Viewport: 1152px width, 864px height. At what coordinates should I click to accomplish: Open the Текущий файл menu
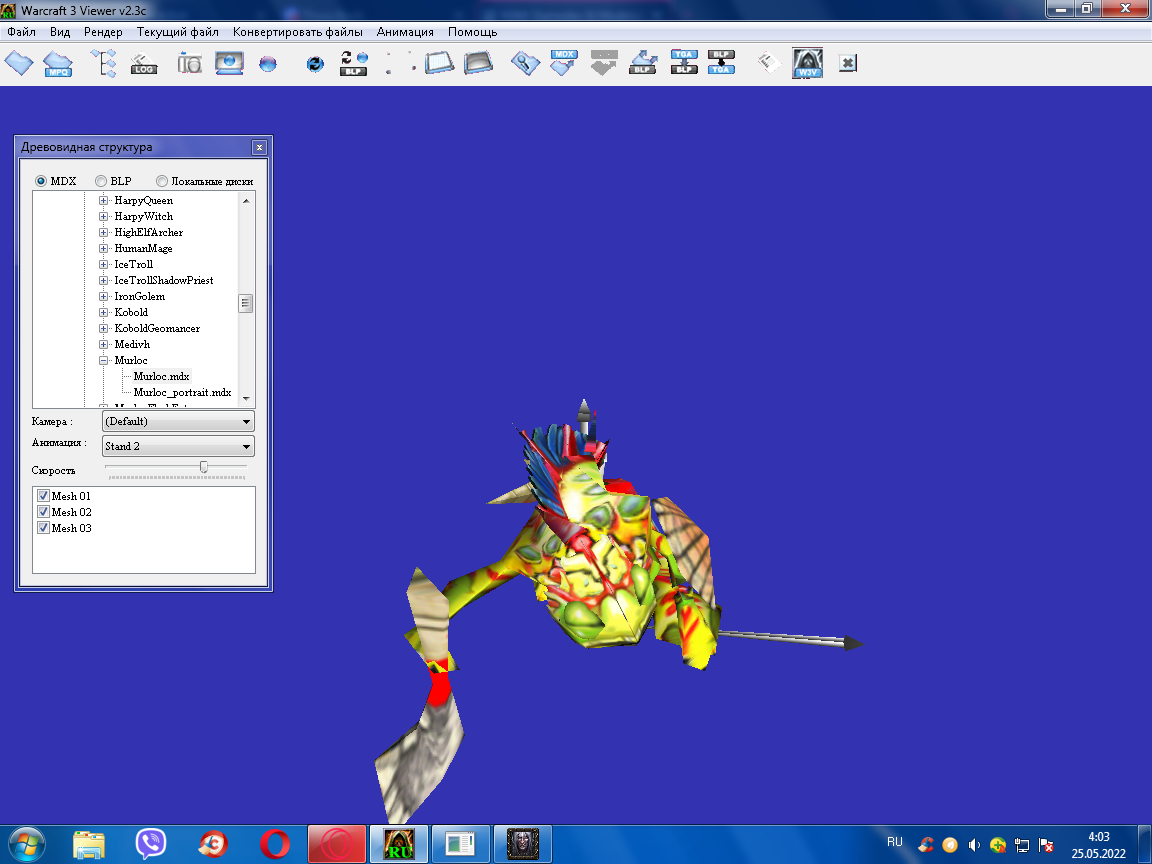(178, 32)
